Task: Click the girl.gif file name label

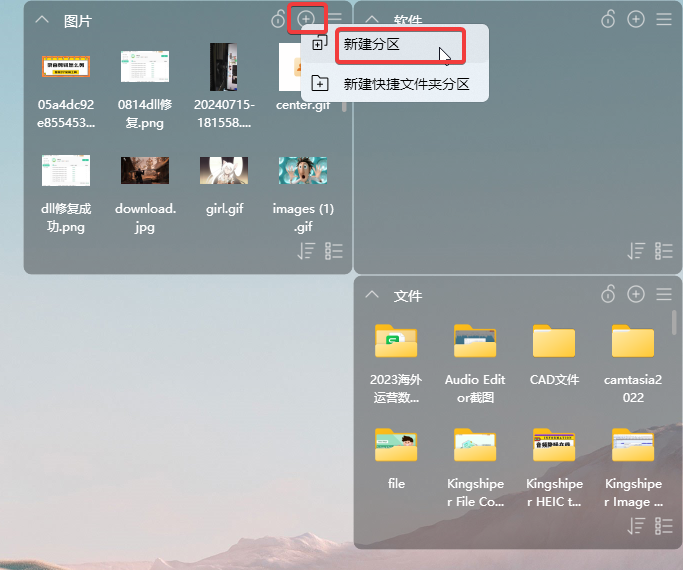Action: 224,209
